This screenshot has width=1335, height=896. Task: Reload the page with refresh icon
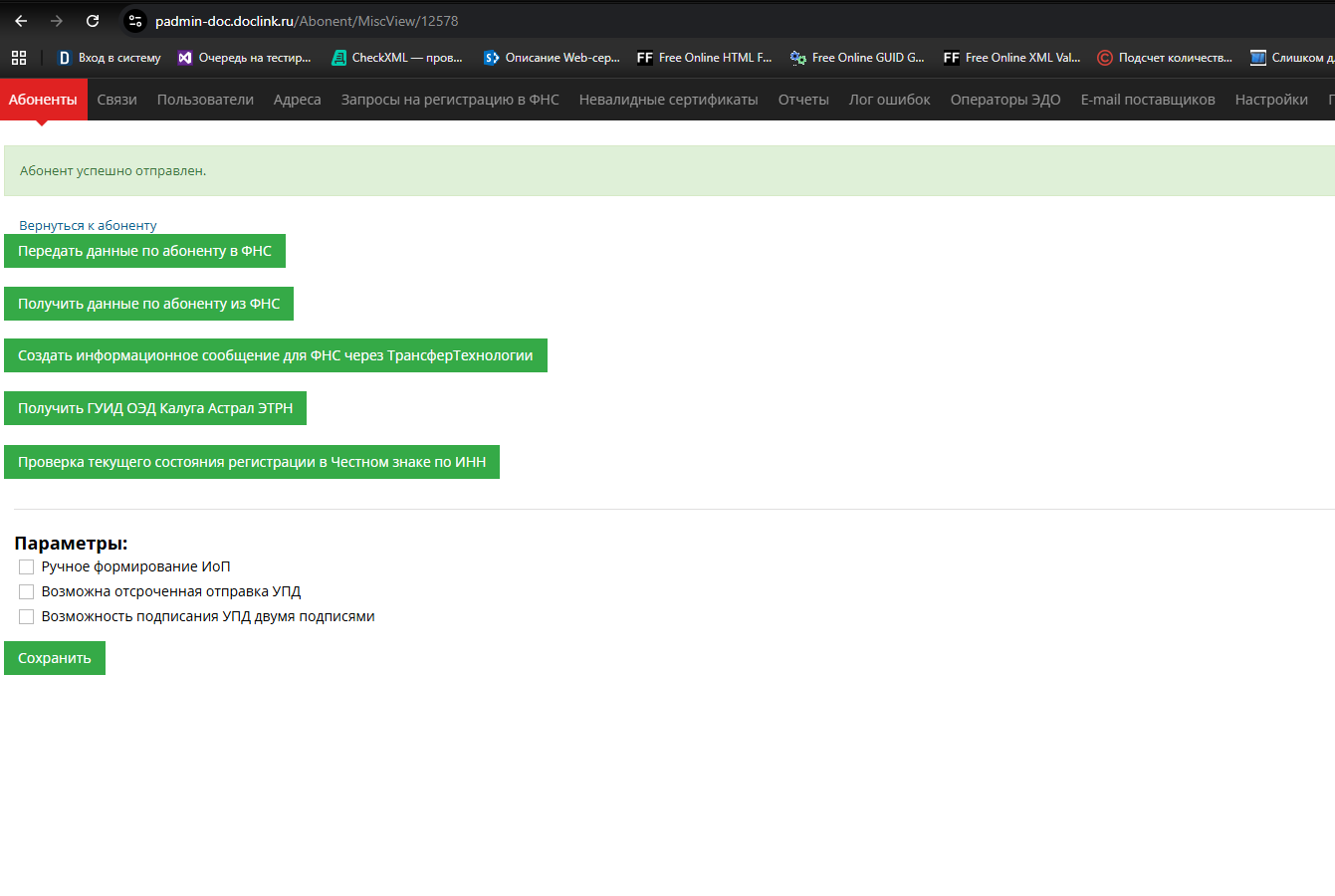pos(93,21)
